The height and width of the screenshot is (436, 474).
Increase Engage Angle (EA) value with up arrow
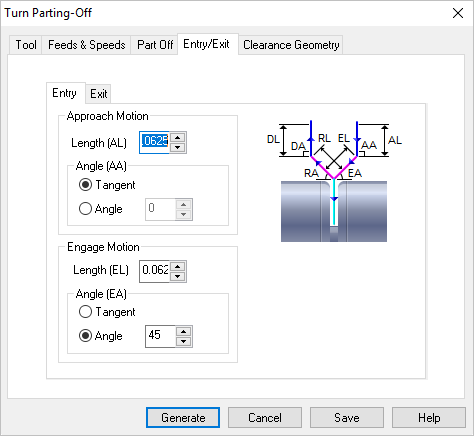(x=184, y=331)
